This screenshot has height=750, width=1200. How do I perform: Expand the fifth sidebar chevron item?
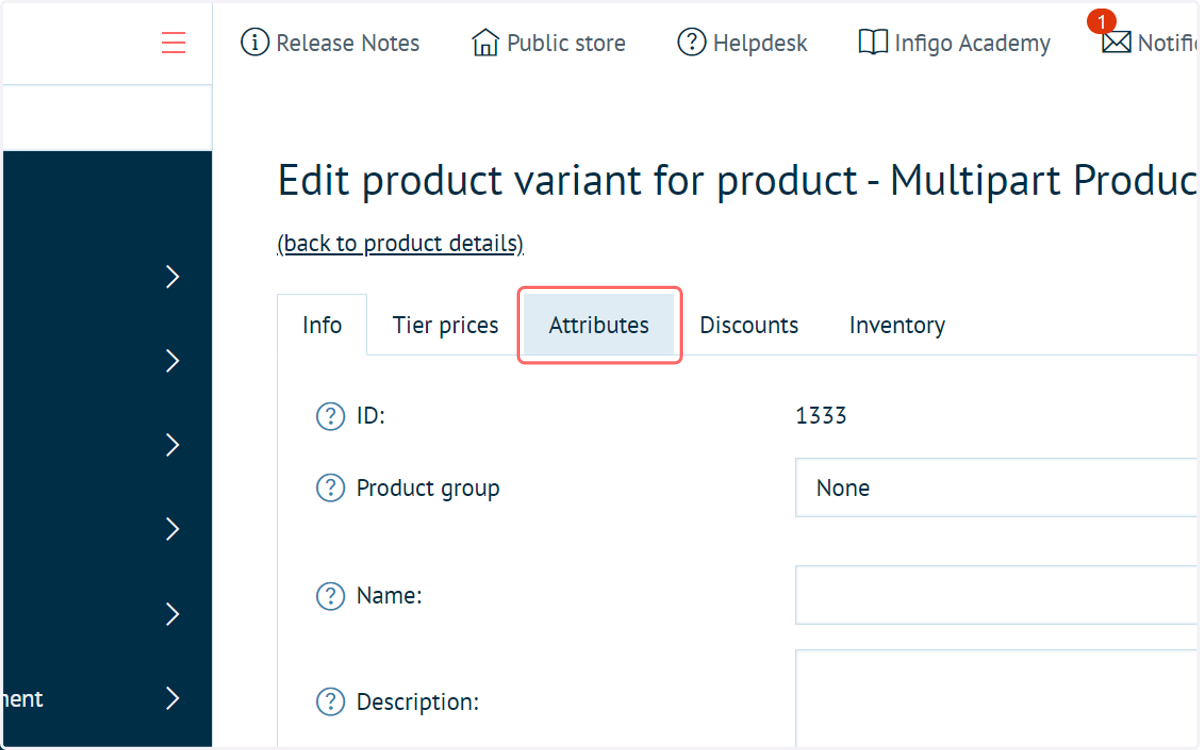pyautogui.click(x=173, y=613)
